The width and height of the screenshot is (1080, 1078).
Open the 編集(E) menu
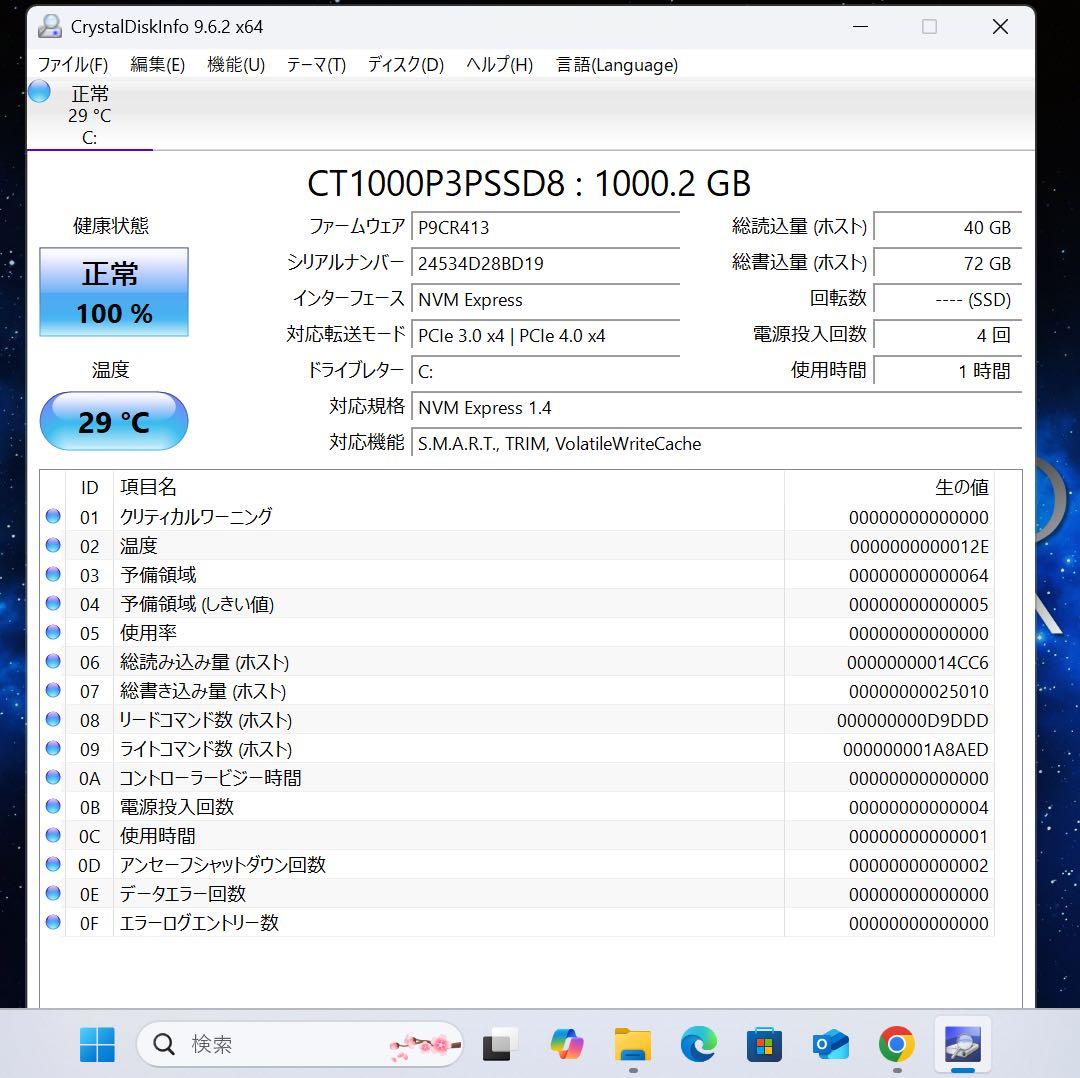click(x=157, y=65)
